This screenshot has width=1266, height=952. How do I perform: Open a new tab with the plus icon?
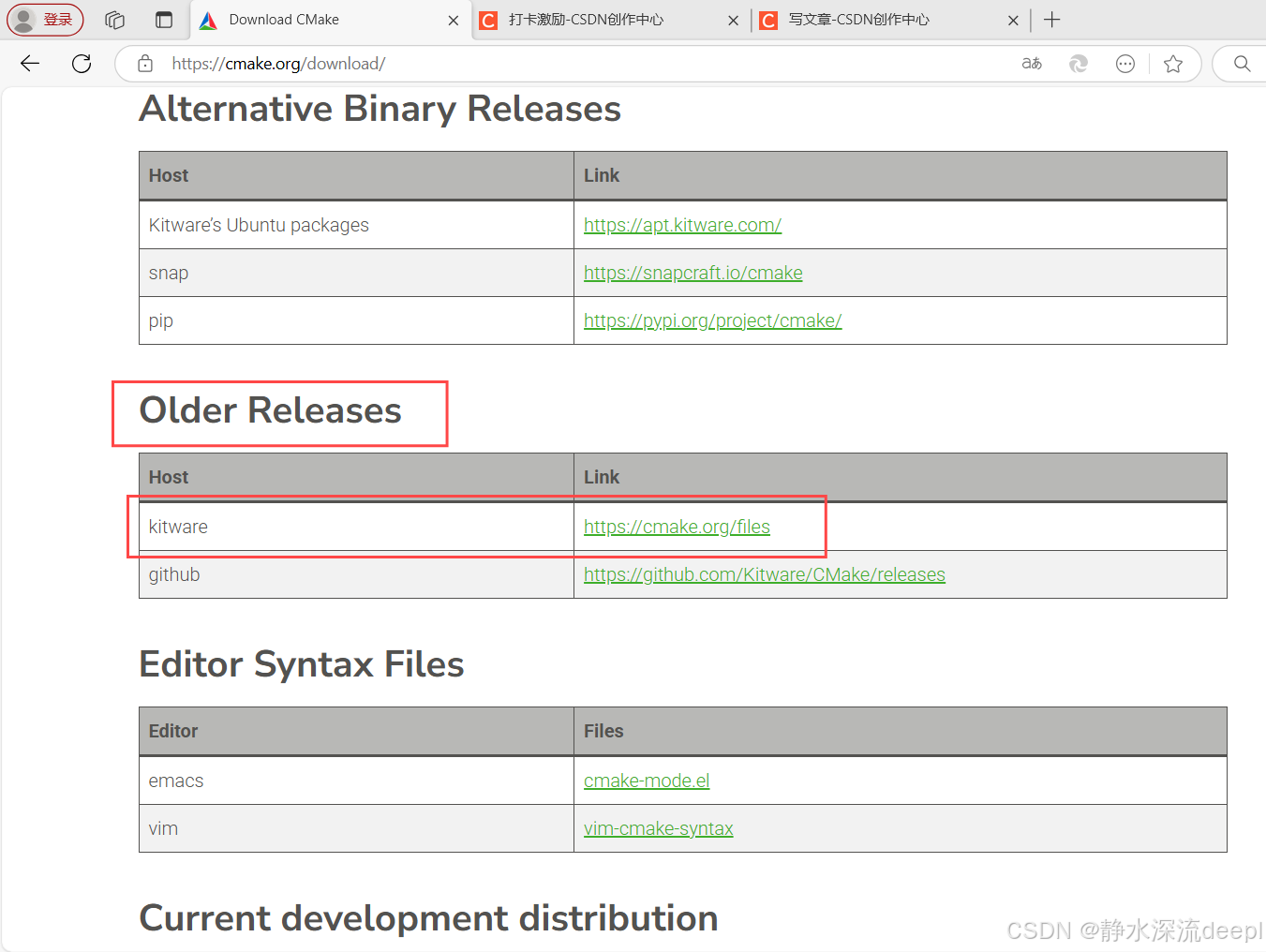[1052, 20]
